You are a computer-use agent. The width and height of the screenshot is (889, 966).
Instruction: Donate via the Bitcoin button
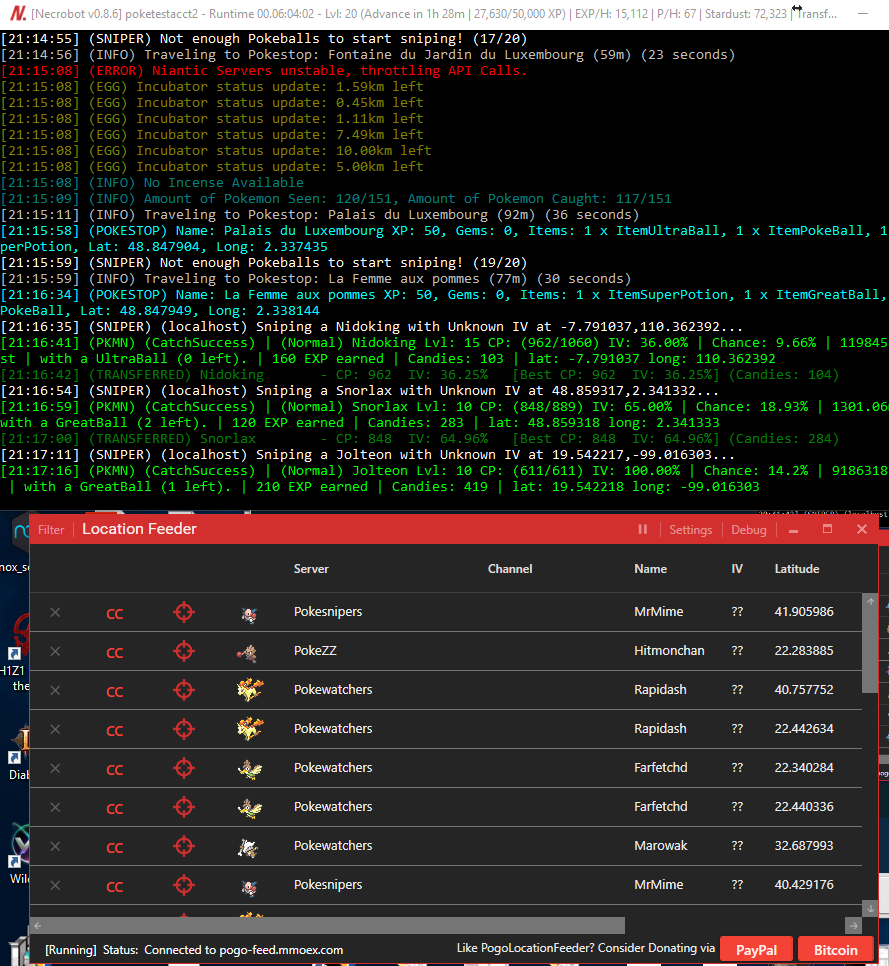pyautogui.click(x=835, y=950)
